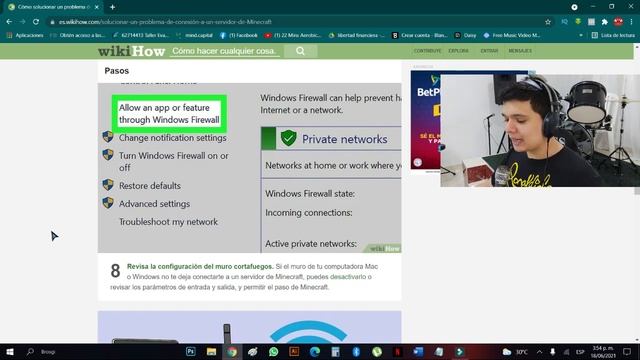Viewport: 640px width, 360px height.
Task: Reload the wikiHow page
Action: [36, 22]
